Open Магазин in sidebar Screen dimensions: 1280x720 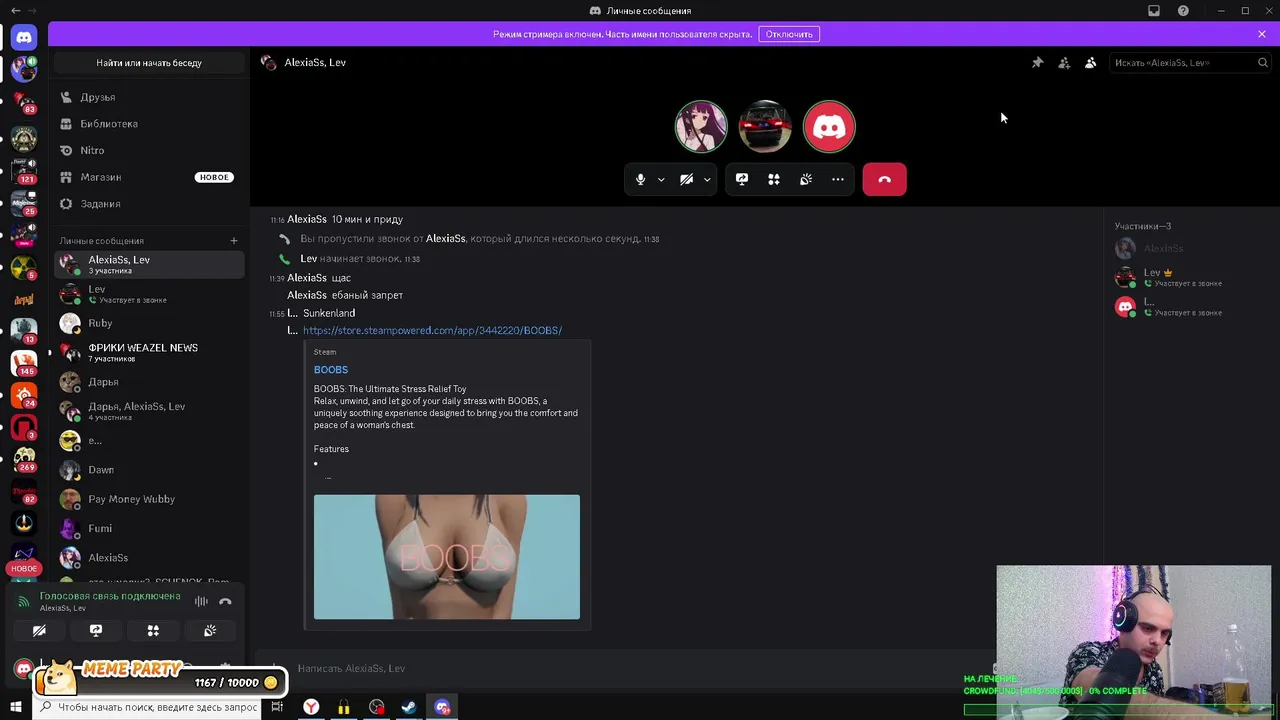point(149,177)
